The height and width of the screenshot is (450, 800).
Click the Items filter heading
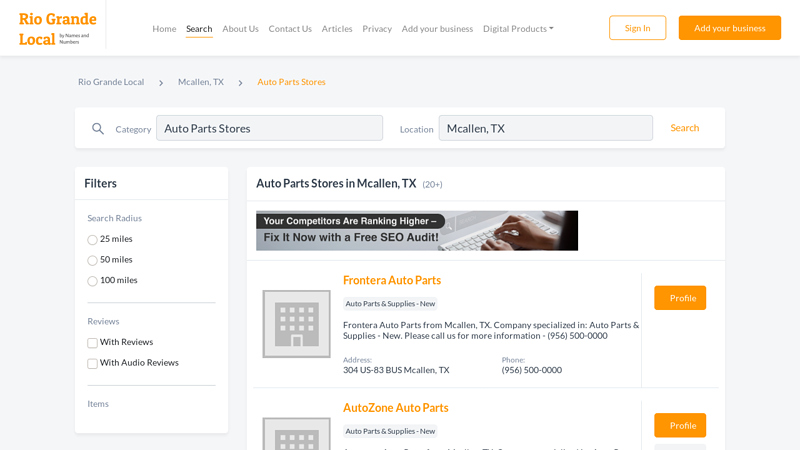click(98, 404)
